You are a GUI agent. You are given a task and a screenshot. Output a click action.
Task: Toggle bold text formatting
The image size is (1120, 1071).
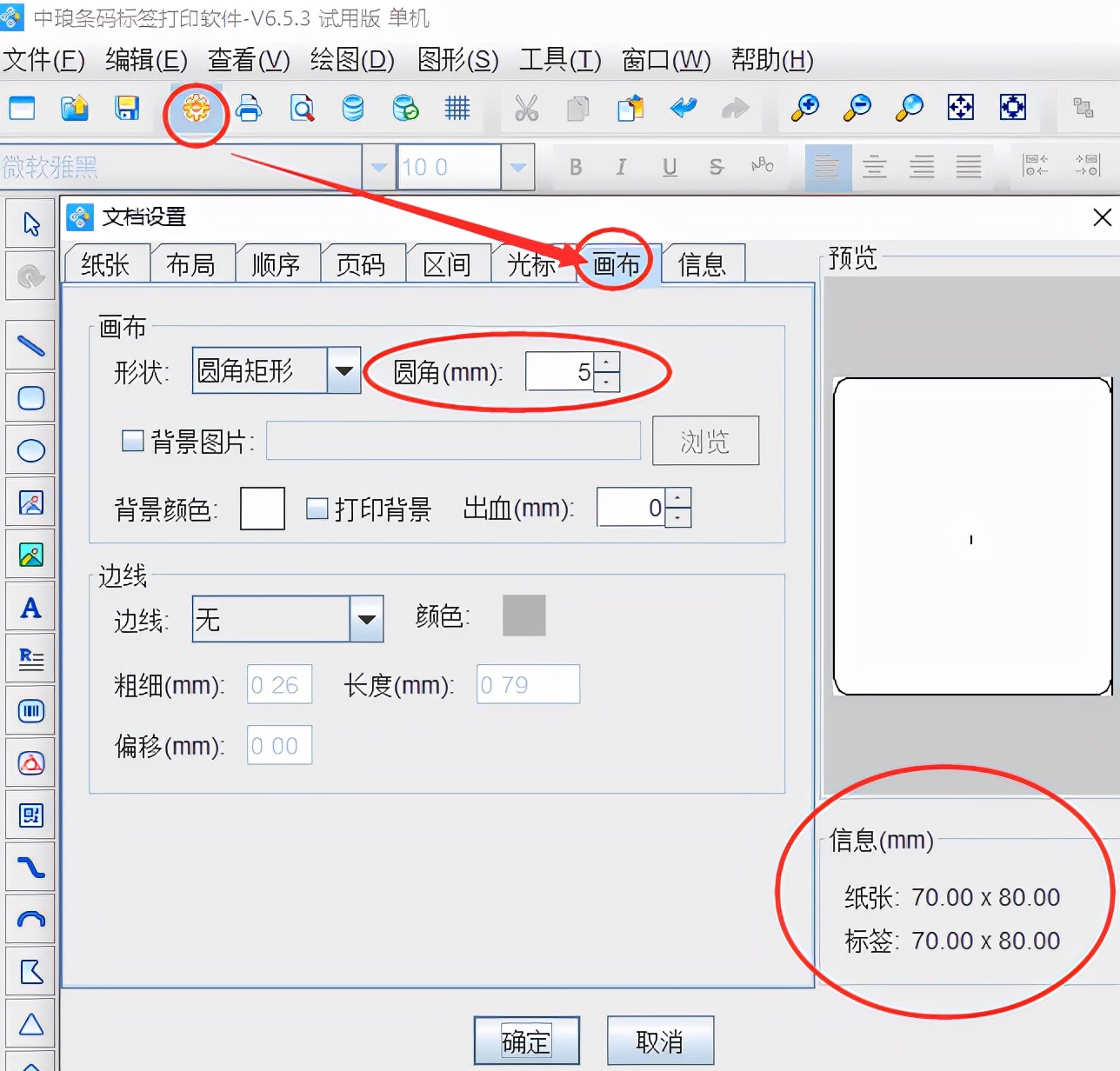575,167
